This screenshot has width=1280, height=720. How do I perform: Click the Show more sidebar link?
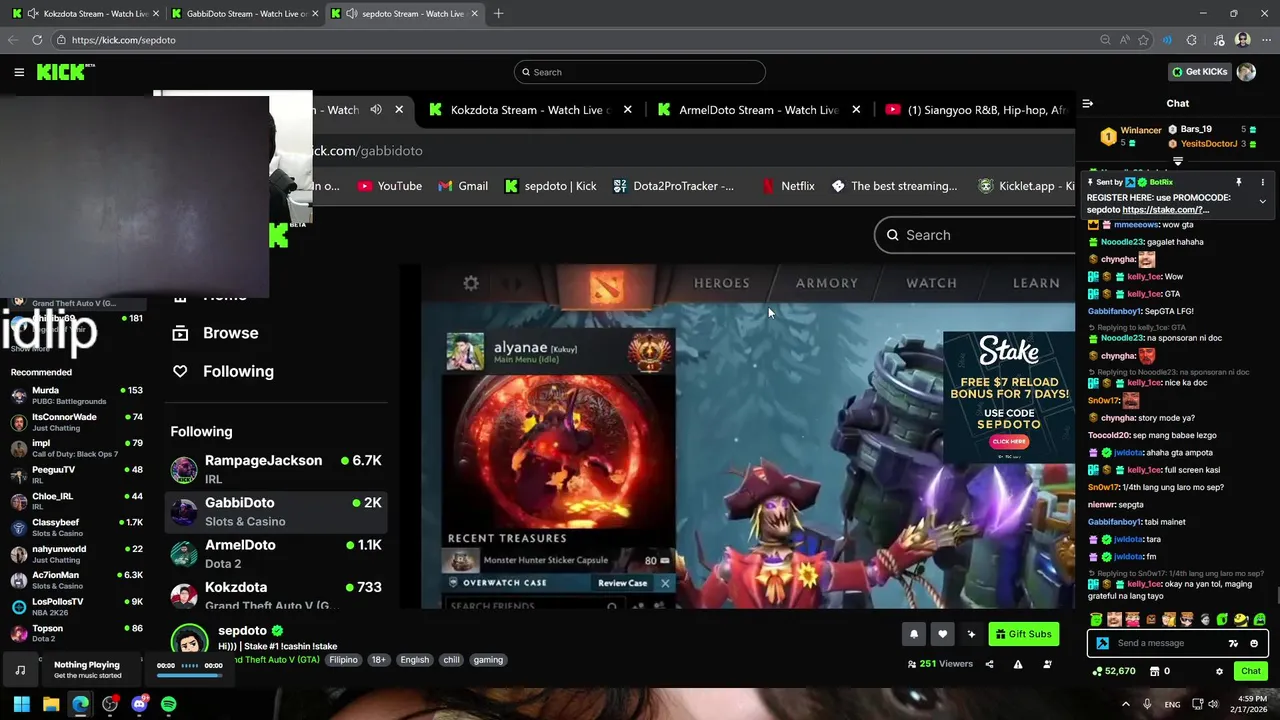coord(30,349)
